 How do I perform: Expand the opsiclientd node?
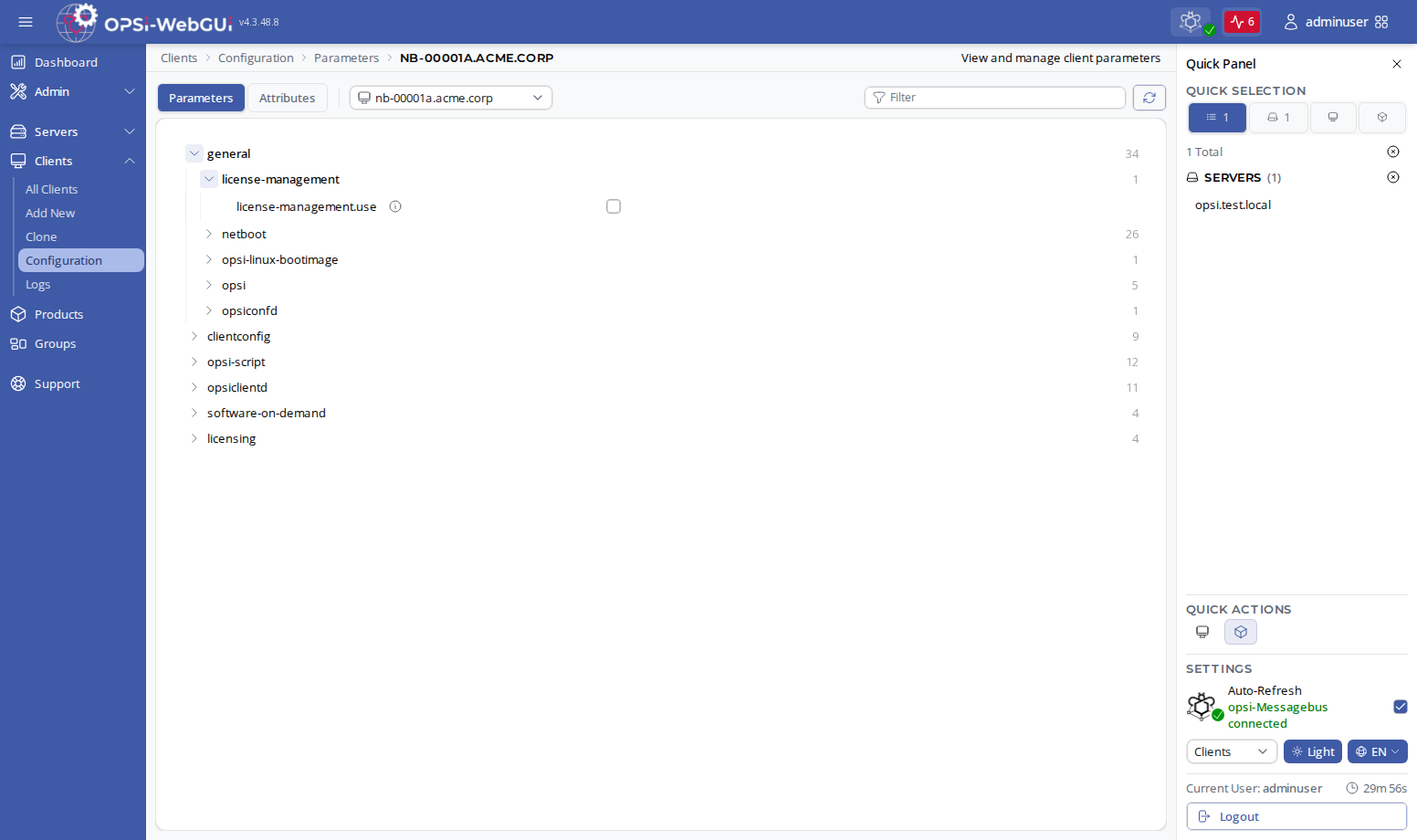click(194, 387)
